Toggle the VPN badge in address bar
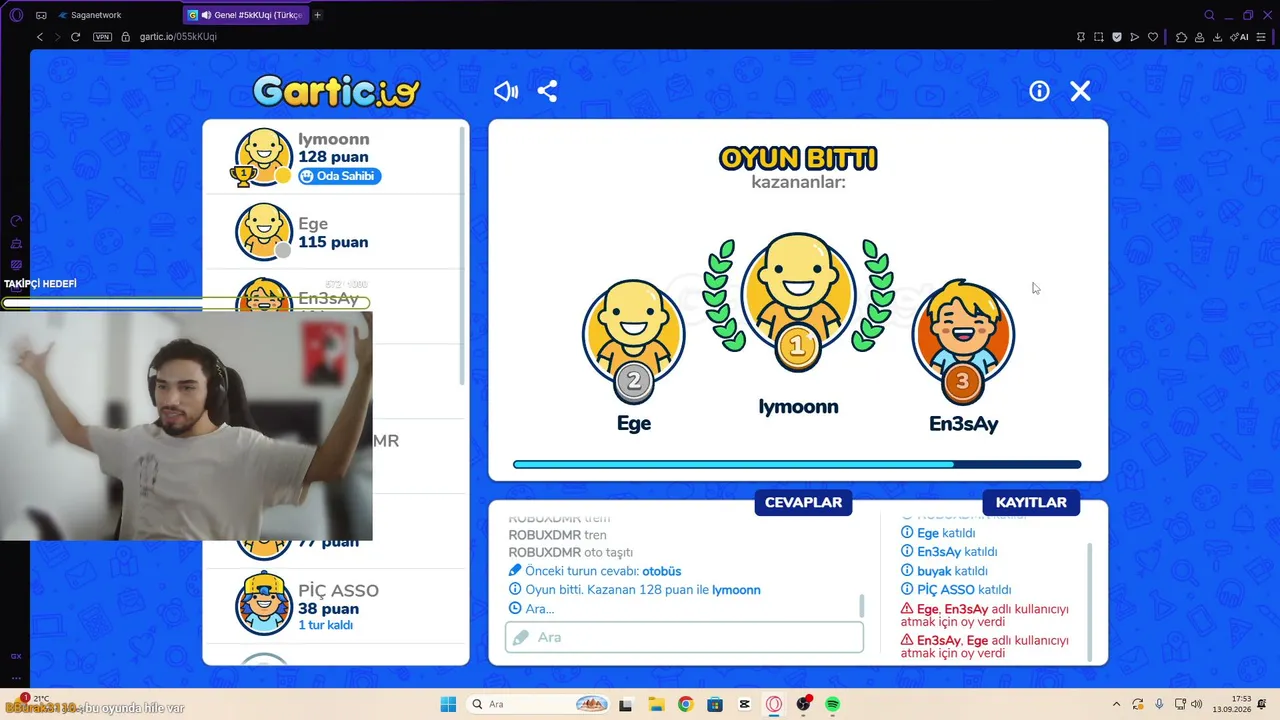 click(x=102, y=37)
